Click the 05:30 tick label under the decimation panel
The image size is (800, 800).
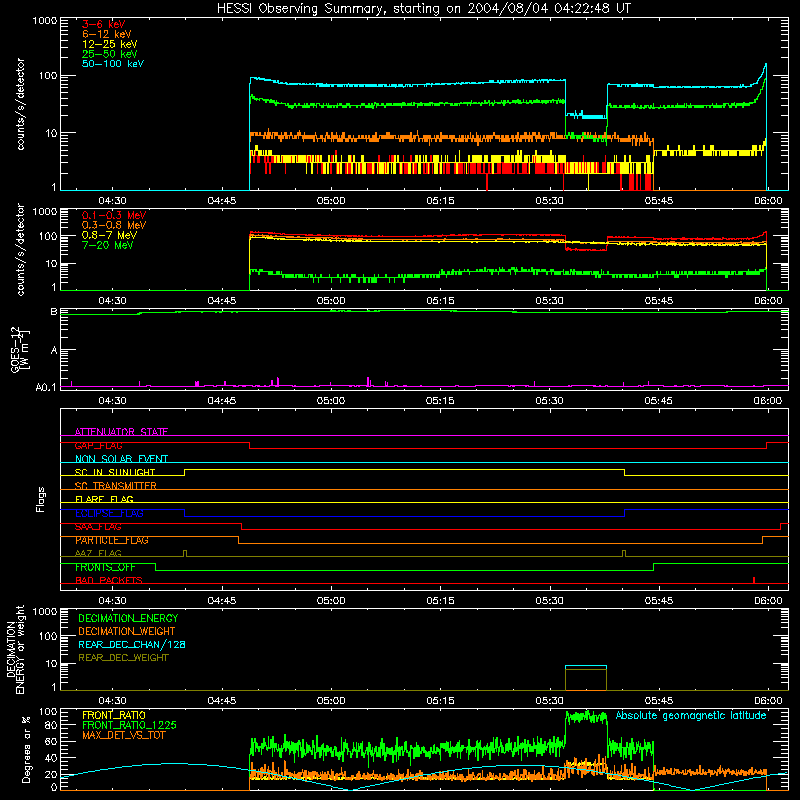pos(549,701)
